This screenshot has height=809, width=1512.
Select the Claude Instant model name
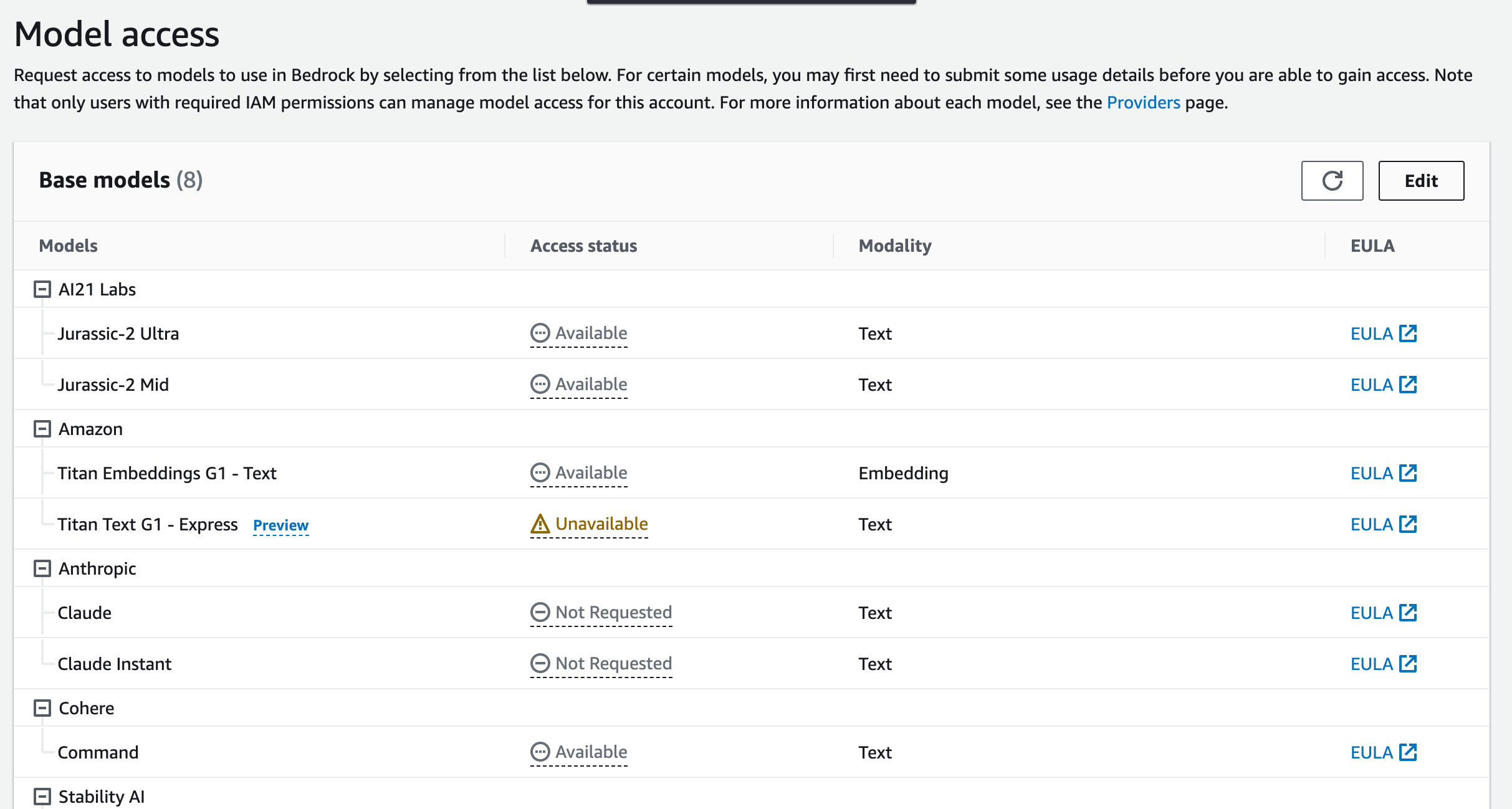point(115,664)
